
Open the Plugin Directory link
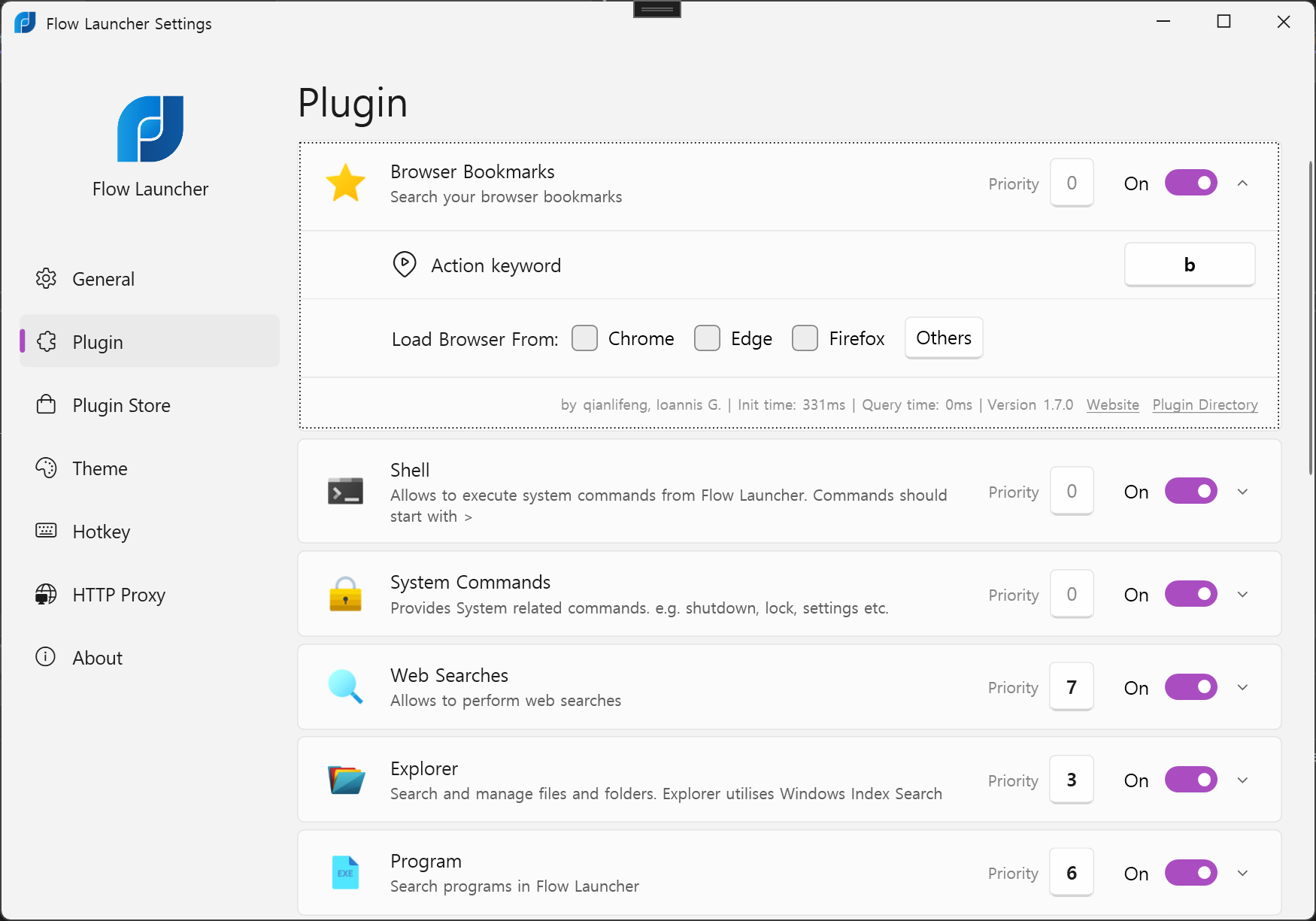(x=1205, y=404)
